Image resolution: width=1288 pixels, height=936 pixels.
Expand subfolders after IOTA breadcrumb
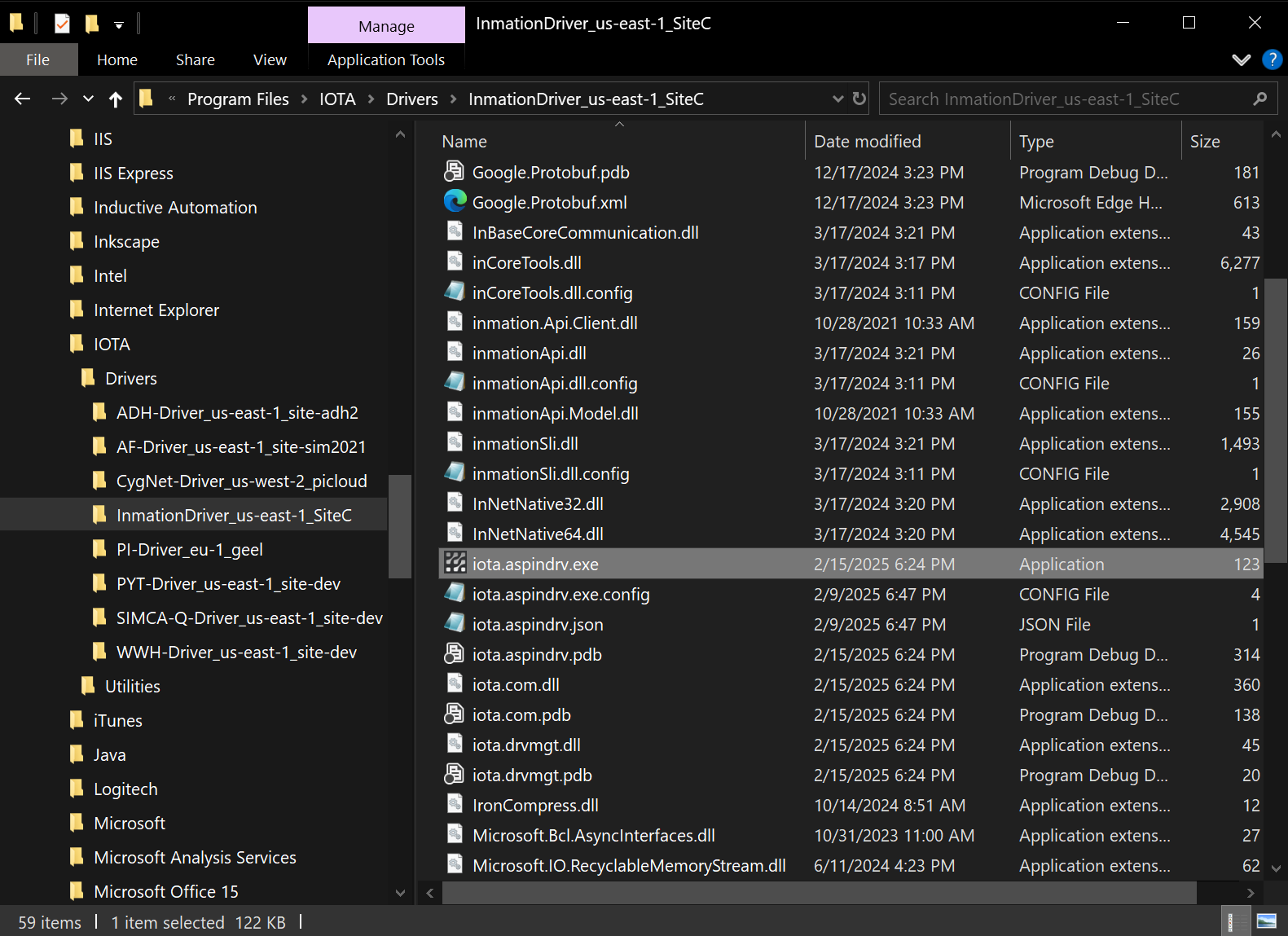[x=371, y=99]
